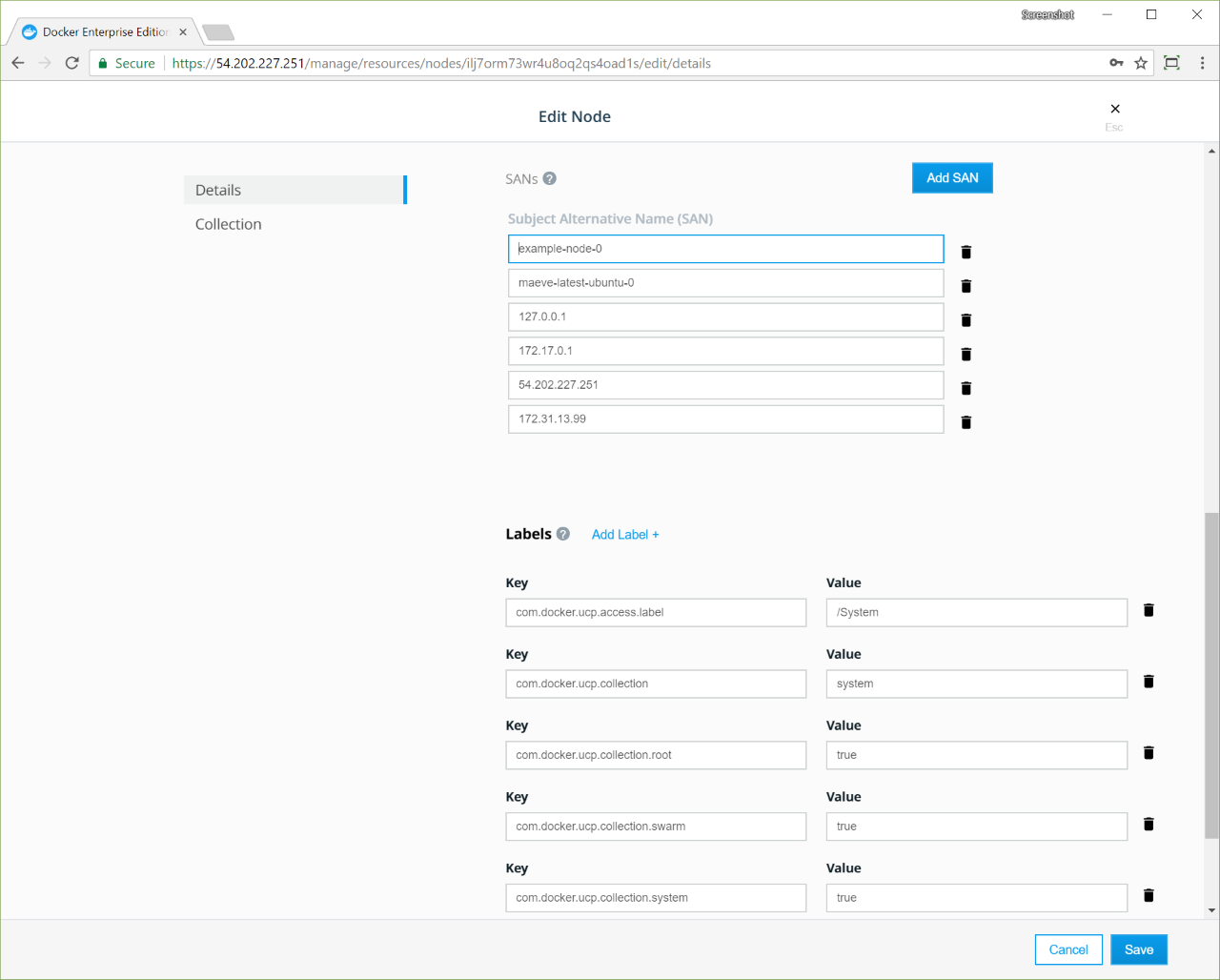This screenshot has width=1220, height=980.
Task: Click the page's vertical scrollbar thumb
Action: [1211, 675]
